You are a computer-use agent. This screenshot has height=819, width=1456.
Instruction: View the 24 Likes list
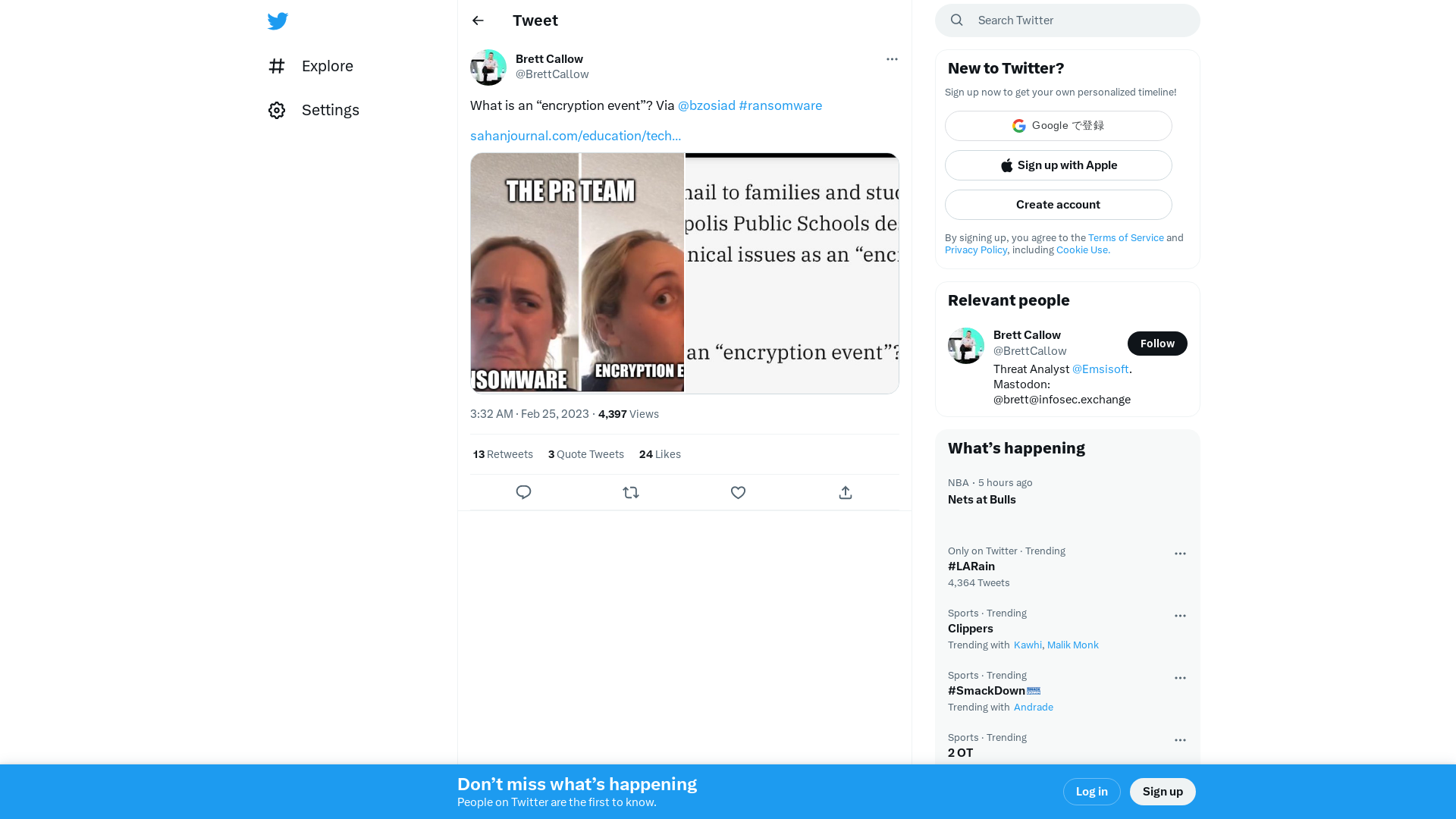coord(660,454)
